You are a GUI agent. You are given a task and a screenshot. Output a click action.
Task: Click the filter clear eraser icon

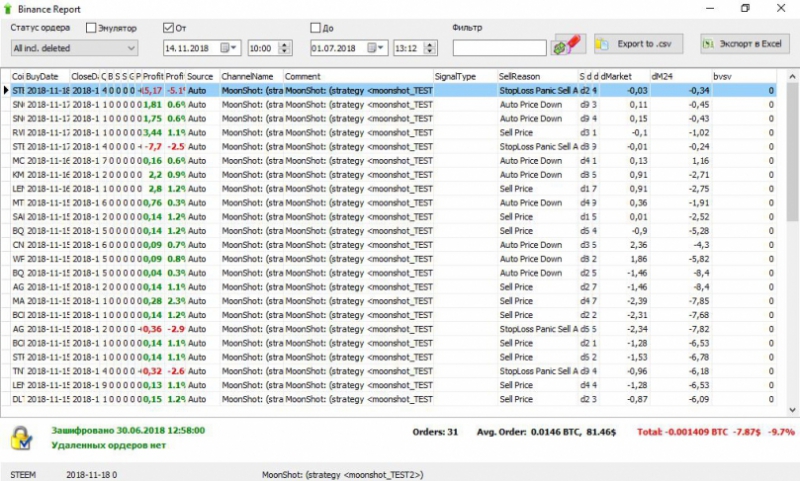click(x=568, y=44)
